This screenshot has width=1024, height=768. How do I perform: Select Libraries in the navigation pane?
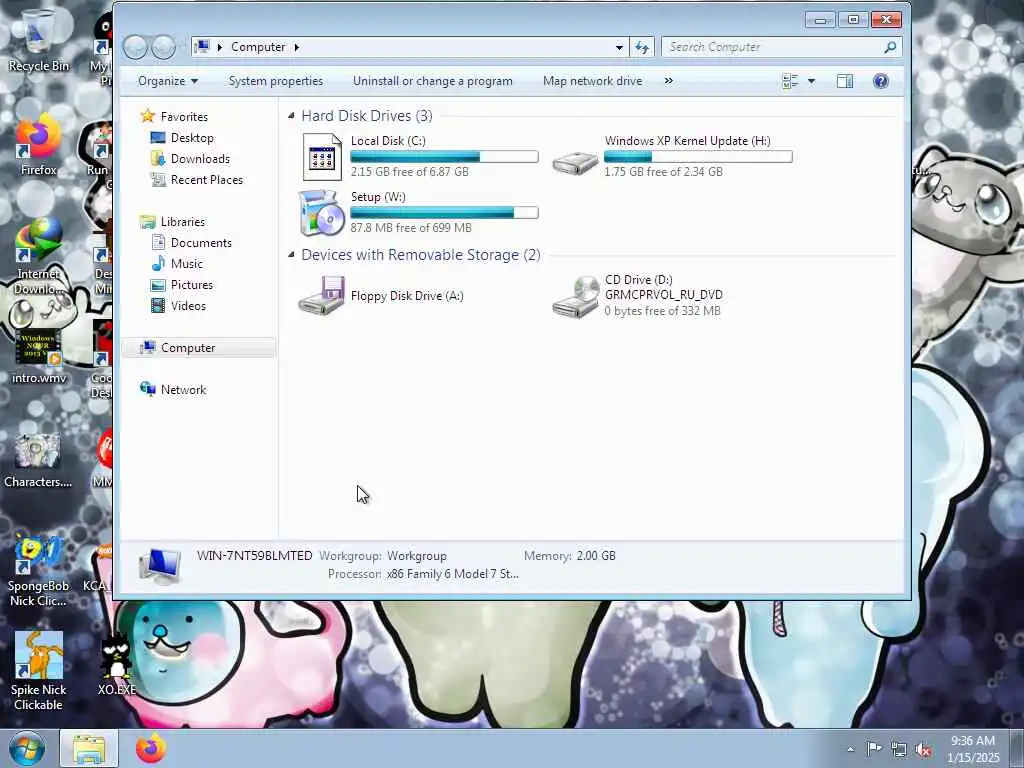coord(183,222)
